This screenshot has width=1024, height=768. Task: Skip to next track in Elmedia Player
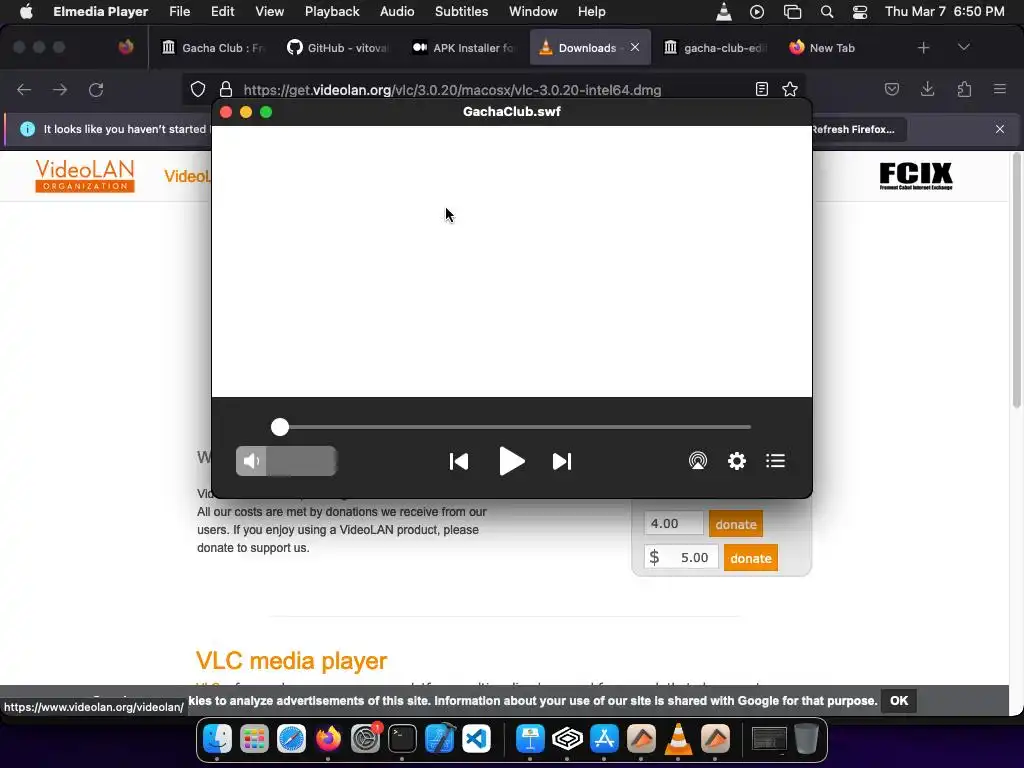[x=562, y=462]
